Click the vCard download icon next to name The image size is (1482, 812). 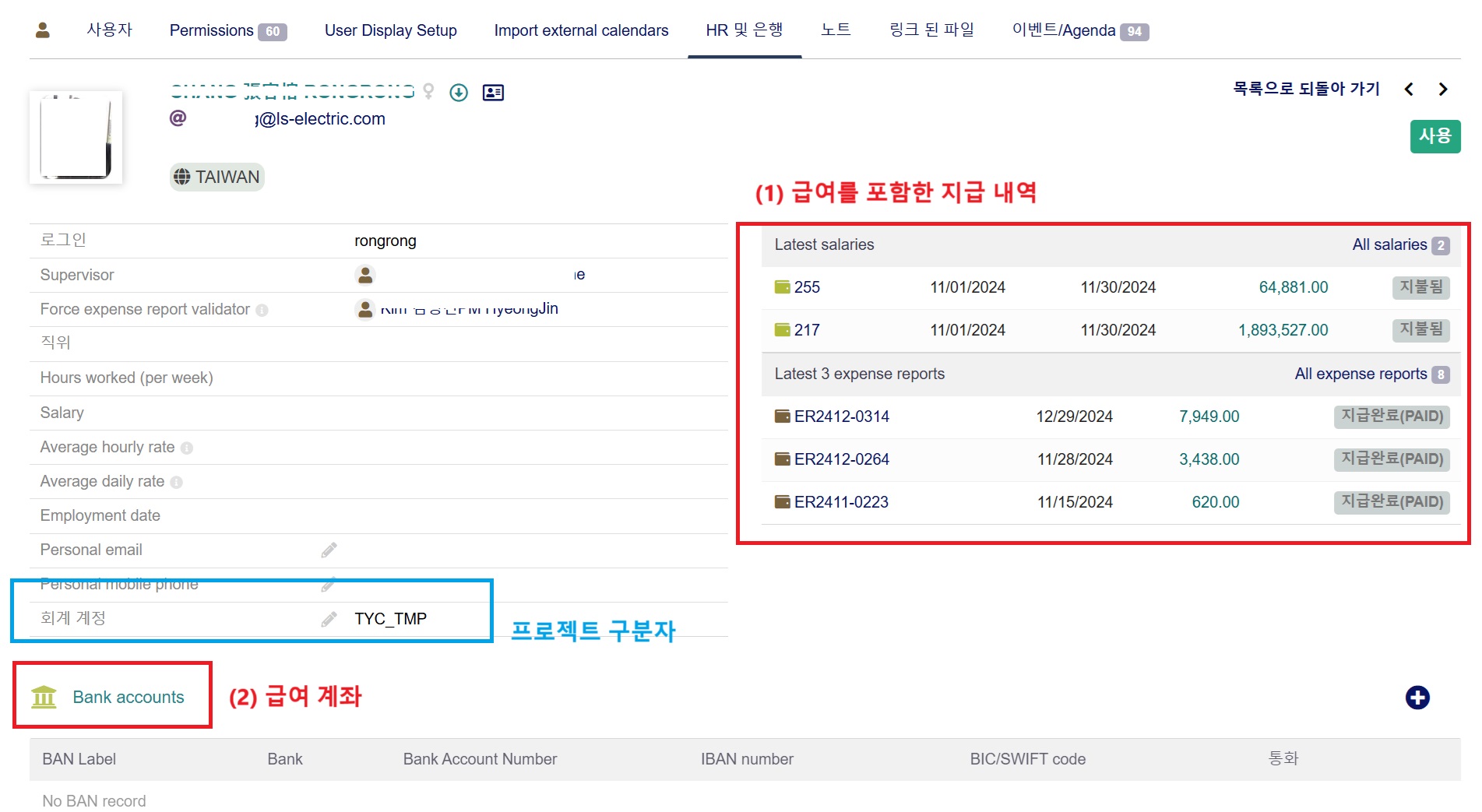click(x=459, y=93)
